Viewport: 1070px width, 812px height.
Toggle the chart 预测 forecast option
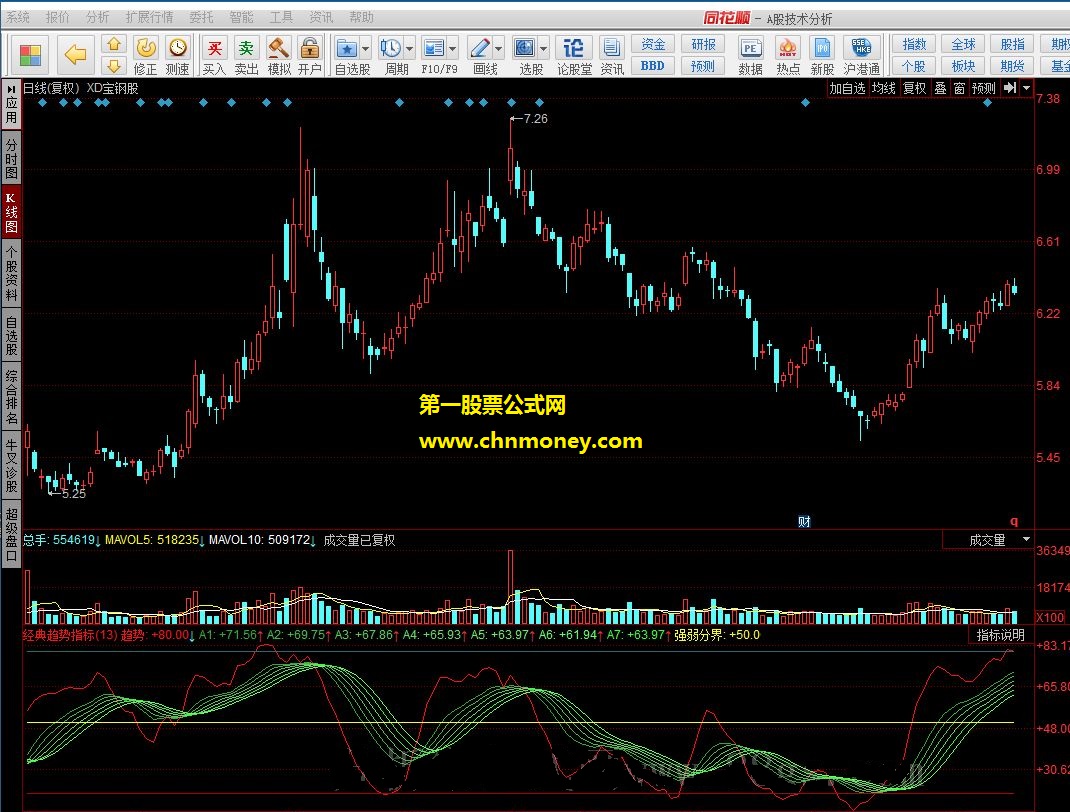(983, 88)
